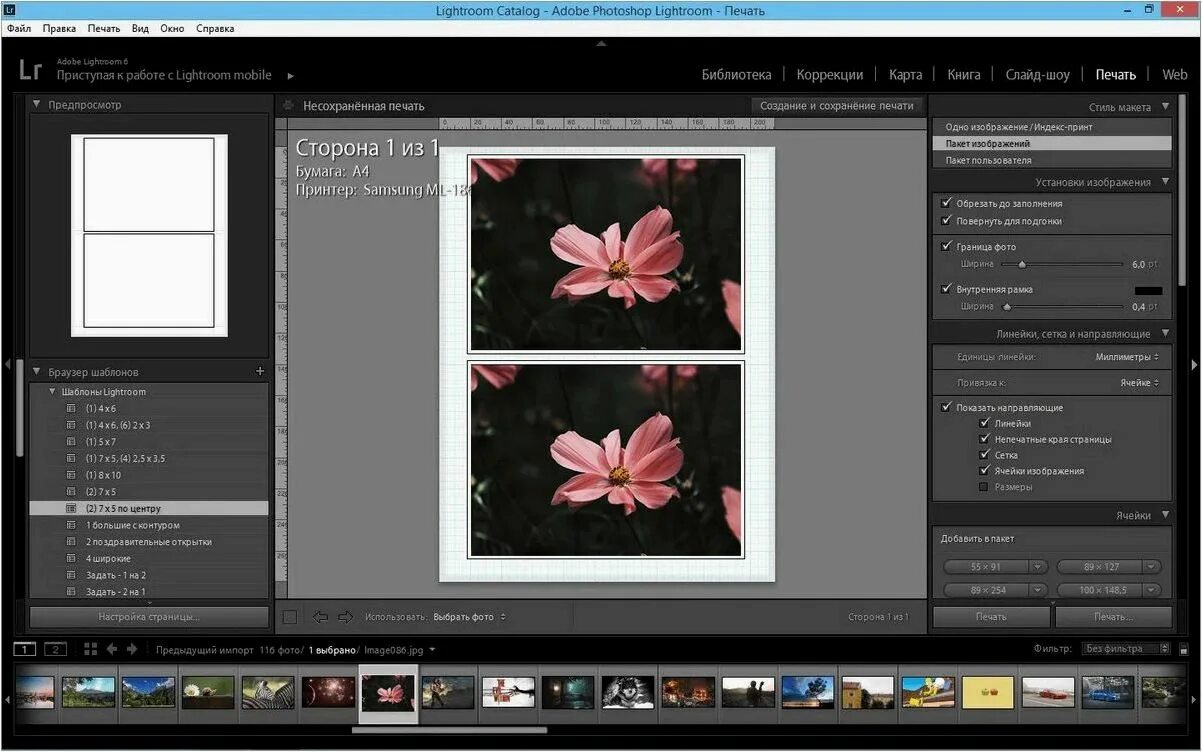1202x752 pixels.
Task: Uncheck the Сетка checkbox
Action: pyautogui.click(x=984, y=455)
